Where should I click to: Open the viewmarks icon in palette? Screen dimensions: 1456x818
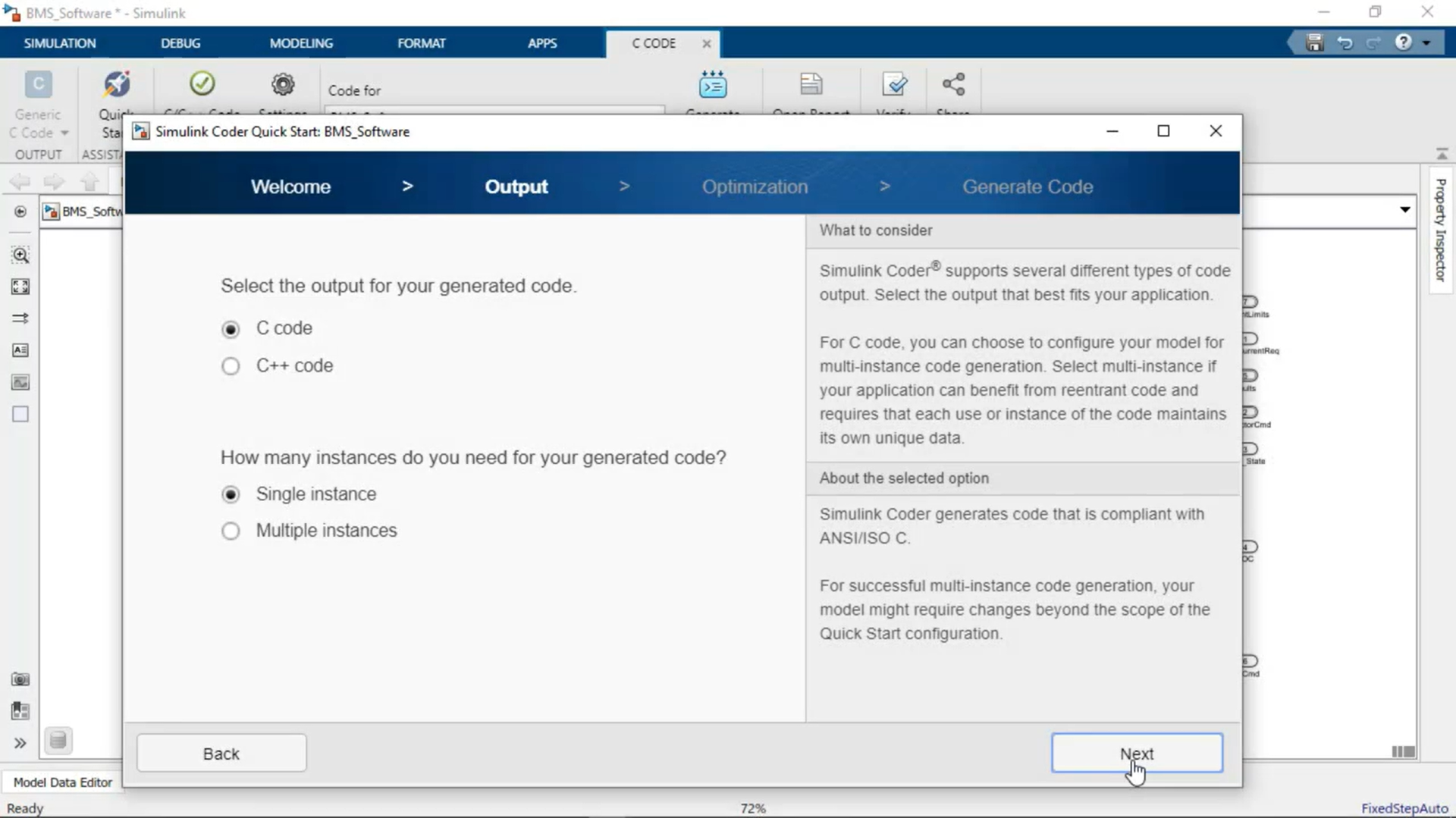20,711
